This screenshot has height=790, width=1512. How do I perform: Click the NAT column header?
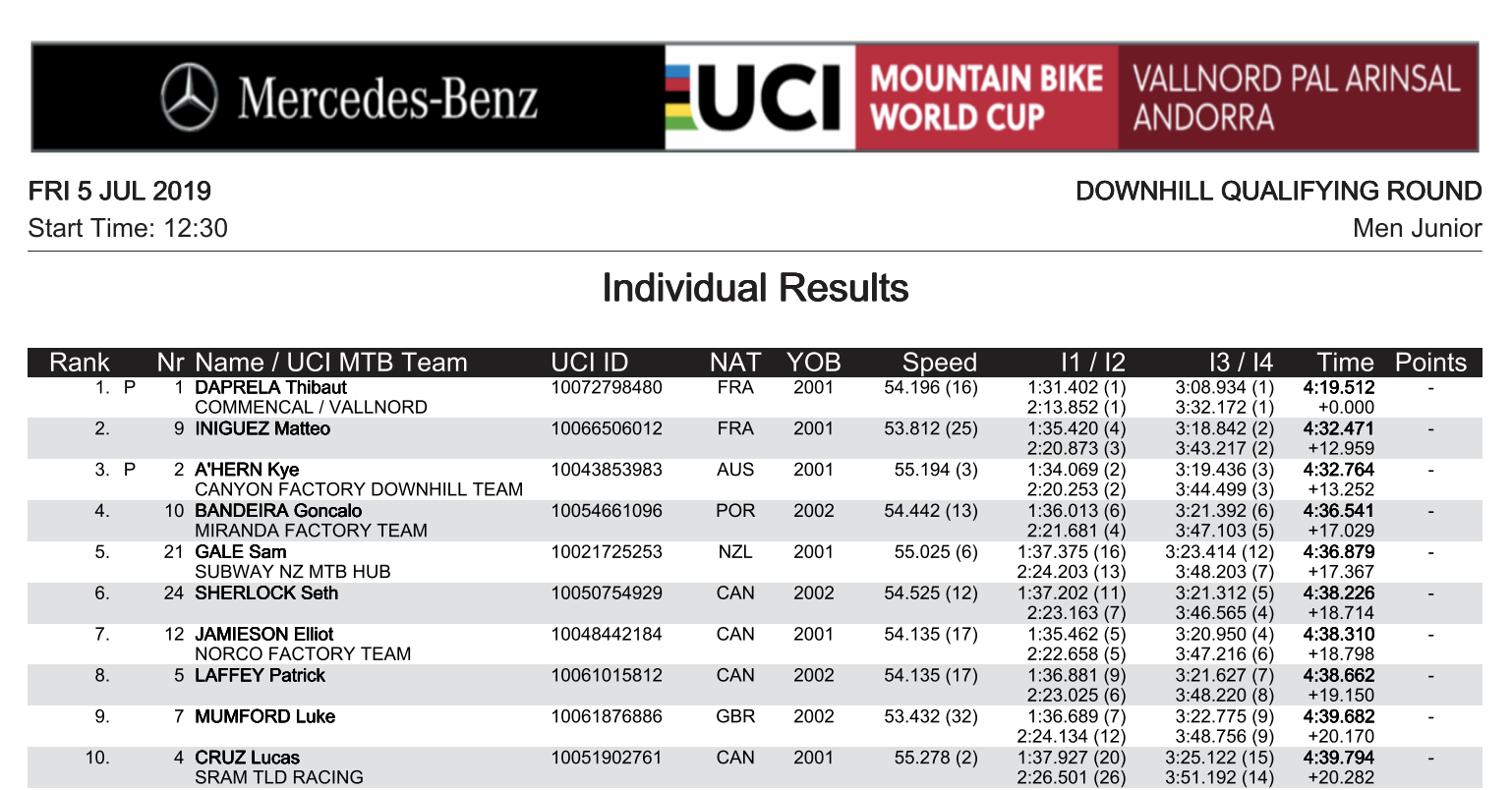pyautogui.click(x=734, y=363)
